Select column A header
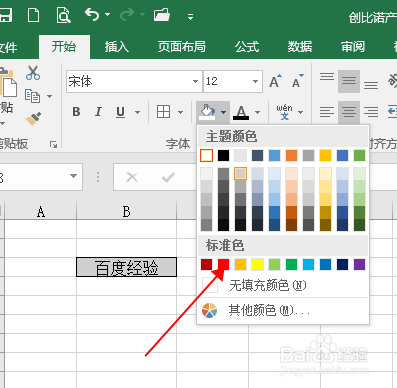 [41, 211]
